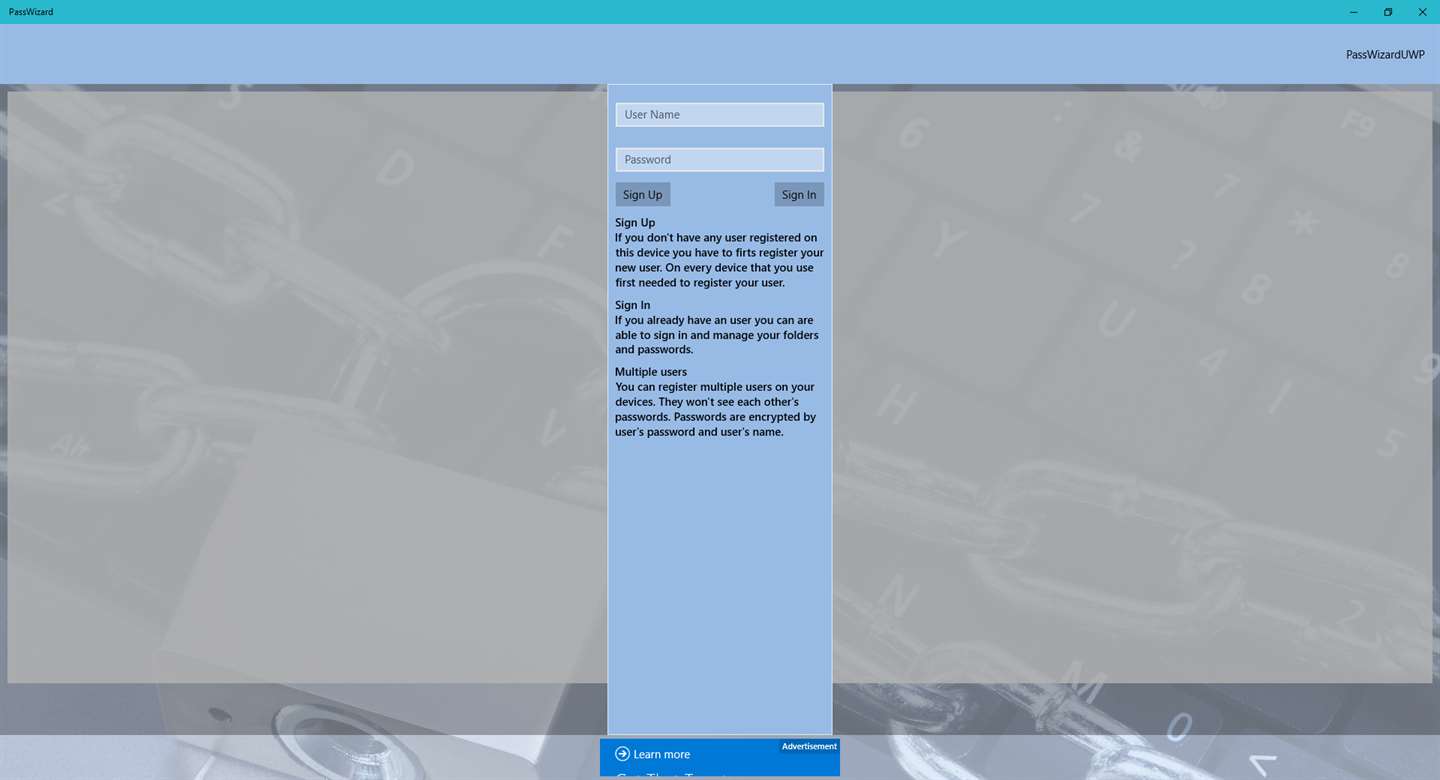Click into the Password field

pyautogui.click(x=719, y=160)
